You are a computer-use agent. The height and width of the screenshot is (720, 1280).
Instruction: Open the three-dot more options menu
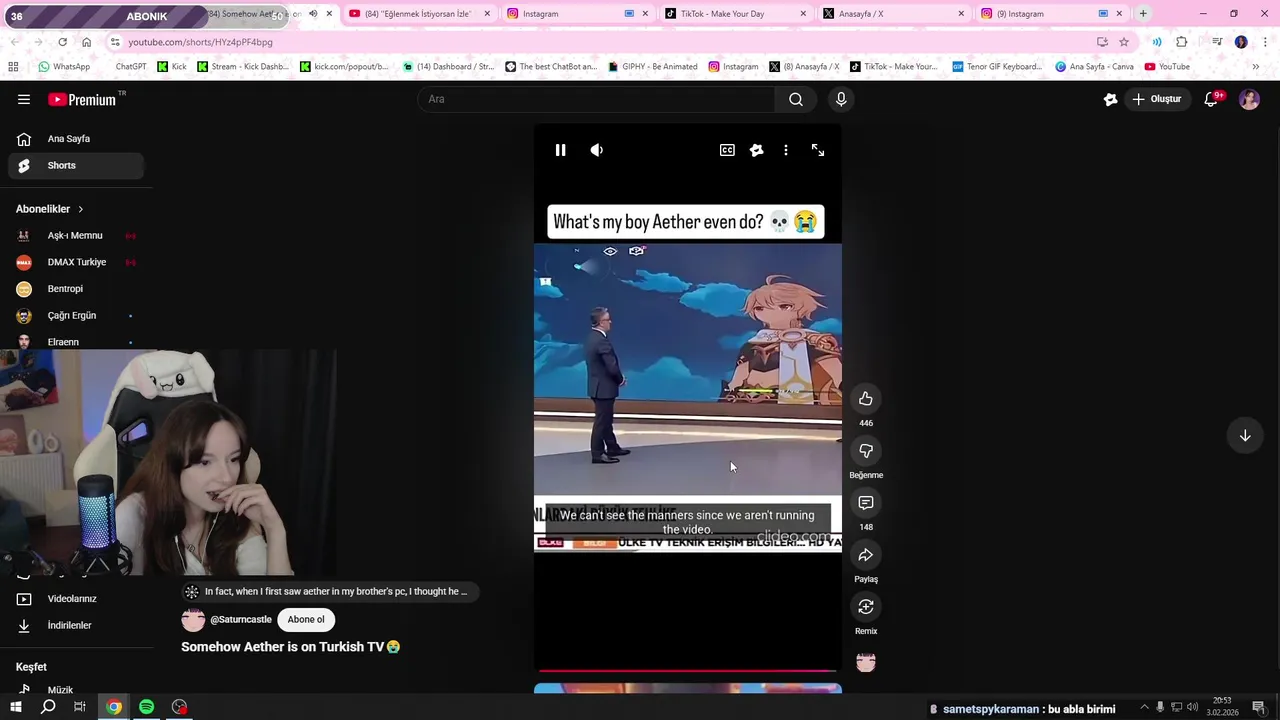coord(786,150)
